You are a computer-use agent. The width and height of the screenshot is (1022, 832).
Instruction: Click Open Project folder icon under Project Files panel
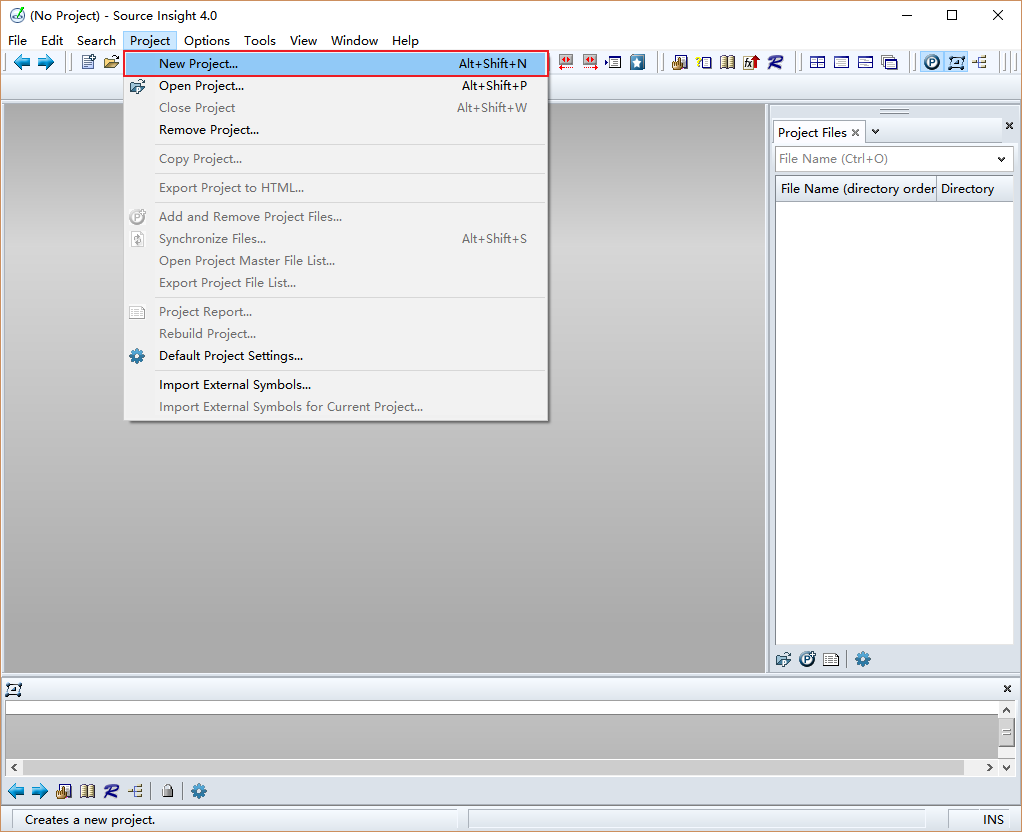click(783, 659)
